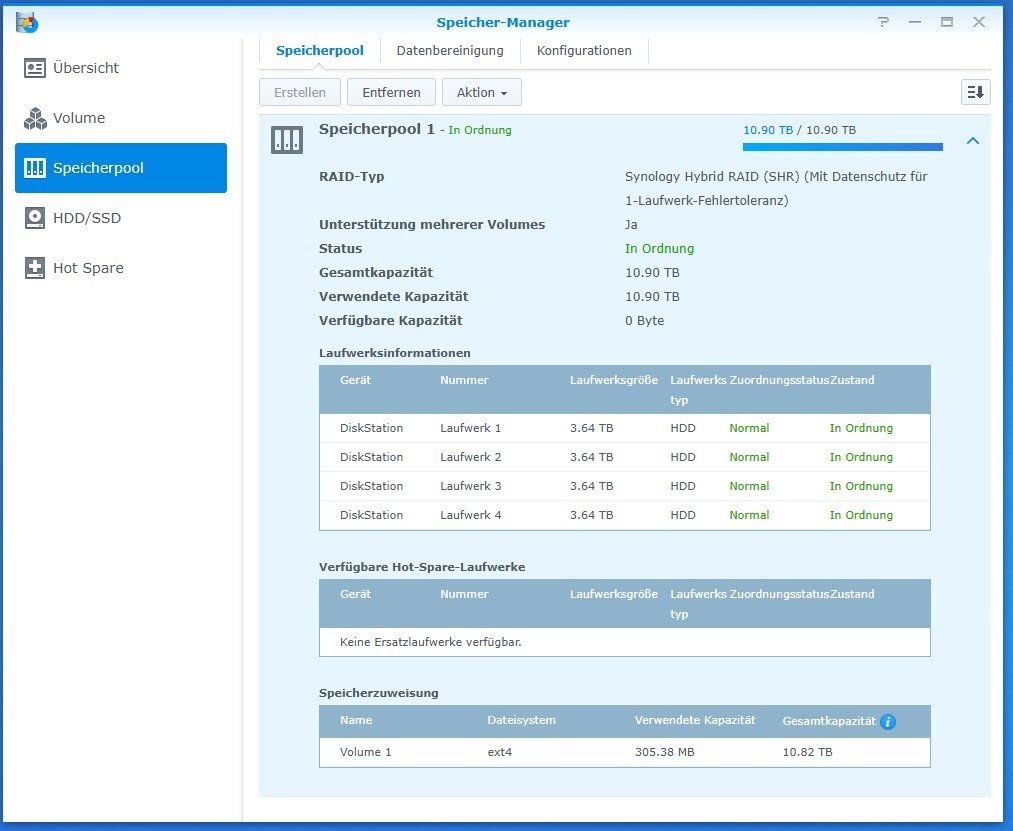The height and width of the screenshot is (831, 1013).
Task: Select the Laufwerk 1 row
Action: (x=625, y=428)
